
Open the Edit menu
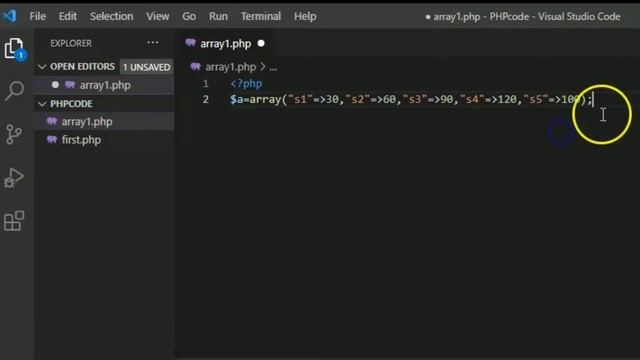pyautogui.click(x=67, y=16)
